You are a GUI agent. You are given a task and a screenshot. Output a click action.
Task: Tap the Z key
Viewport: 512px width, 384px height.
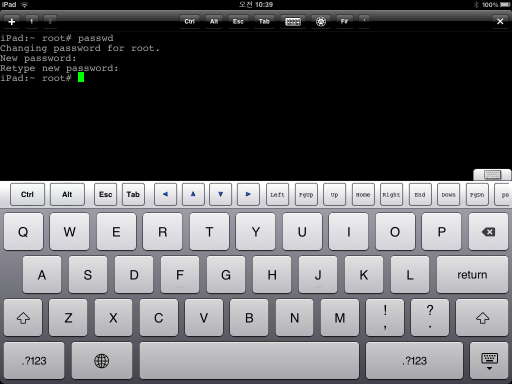pos(68,318)
